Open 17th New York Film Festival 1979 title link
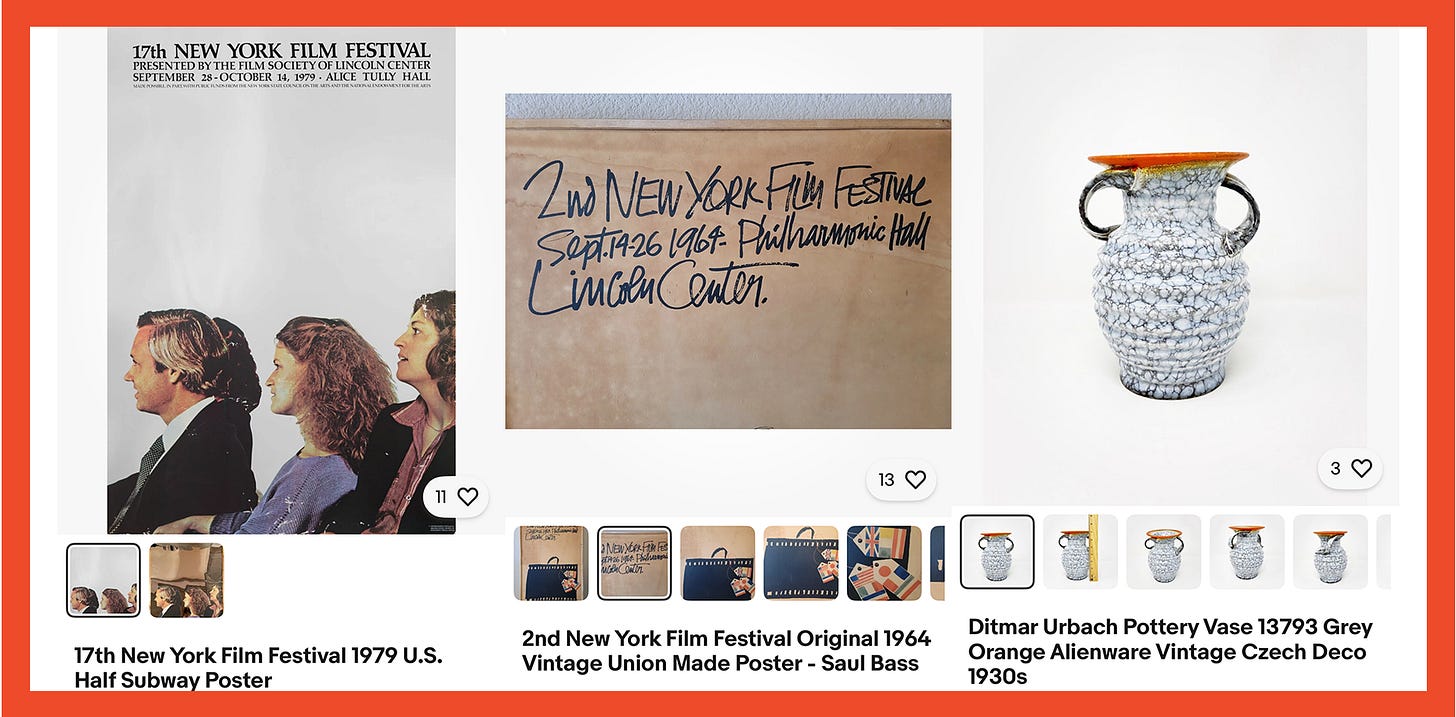 [258, 668]
